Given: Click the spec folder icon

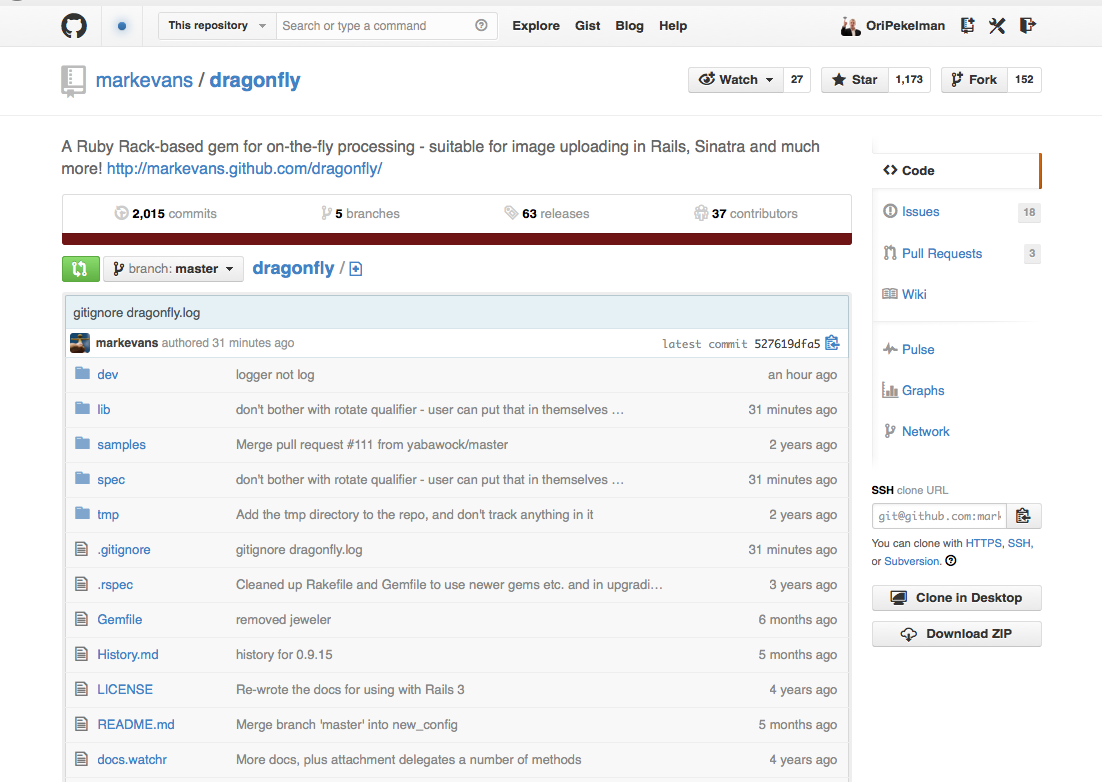Looking at the screenshot, I should (x=82, y=478).
